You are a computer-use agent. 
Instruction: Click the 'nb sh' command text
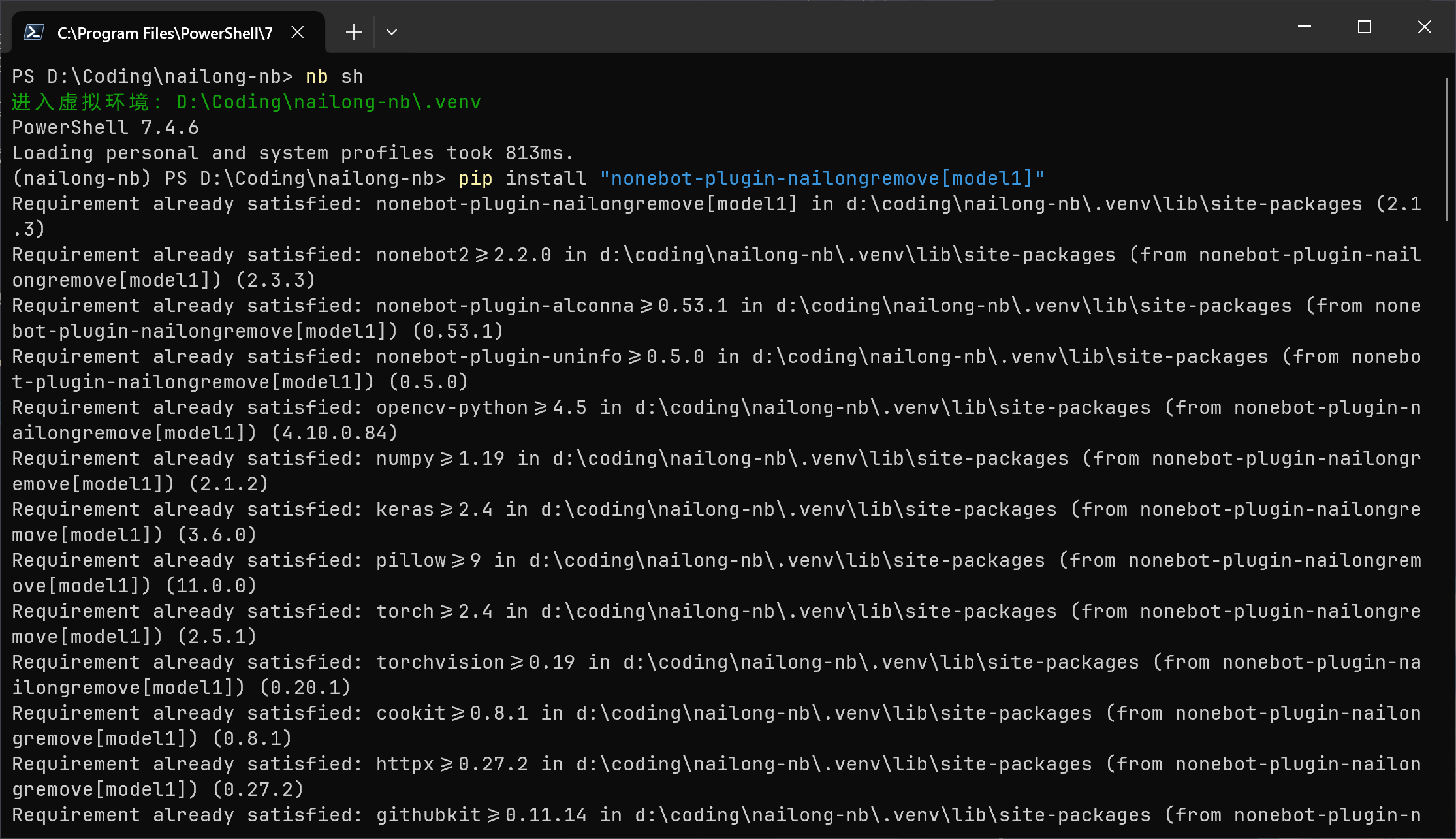click(x=334, y=77)
